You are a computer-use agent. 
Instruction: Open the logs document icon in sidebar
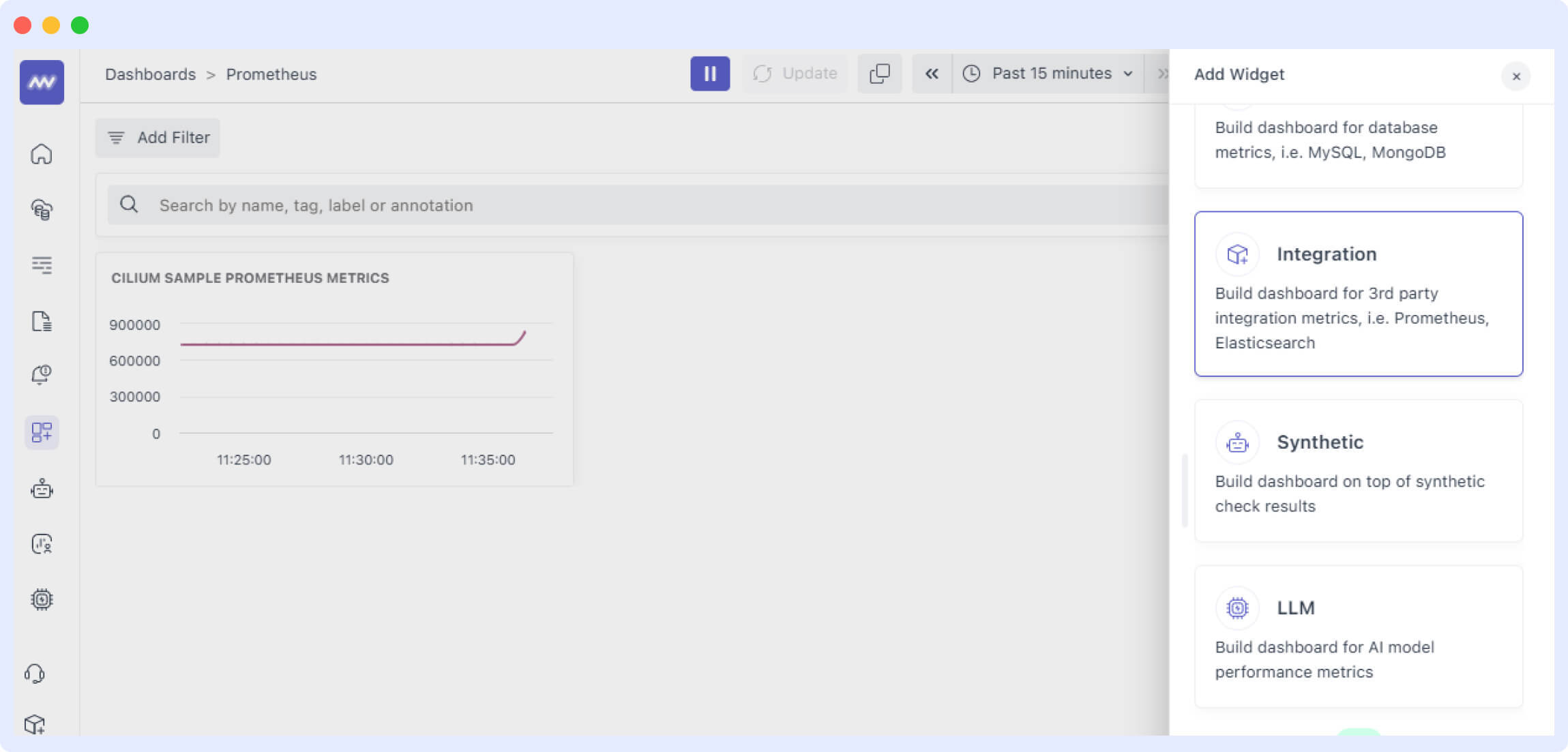click(x=42, y=321)
